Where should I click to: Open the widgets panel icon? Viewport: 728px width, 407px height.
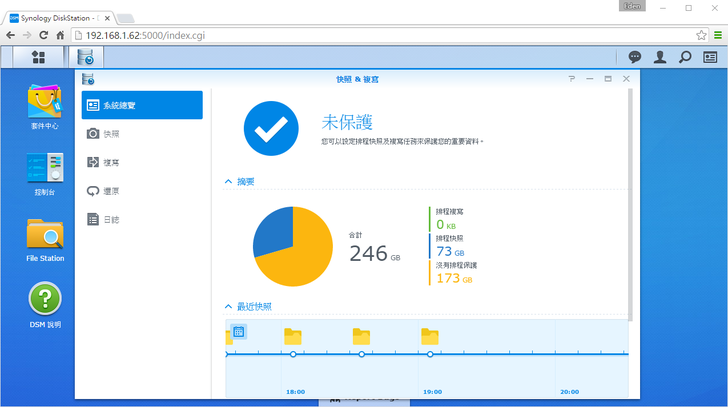(710, 57)
